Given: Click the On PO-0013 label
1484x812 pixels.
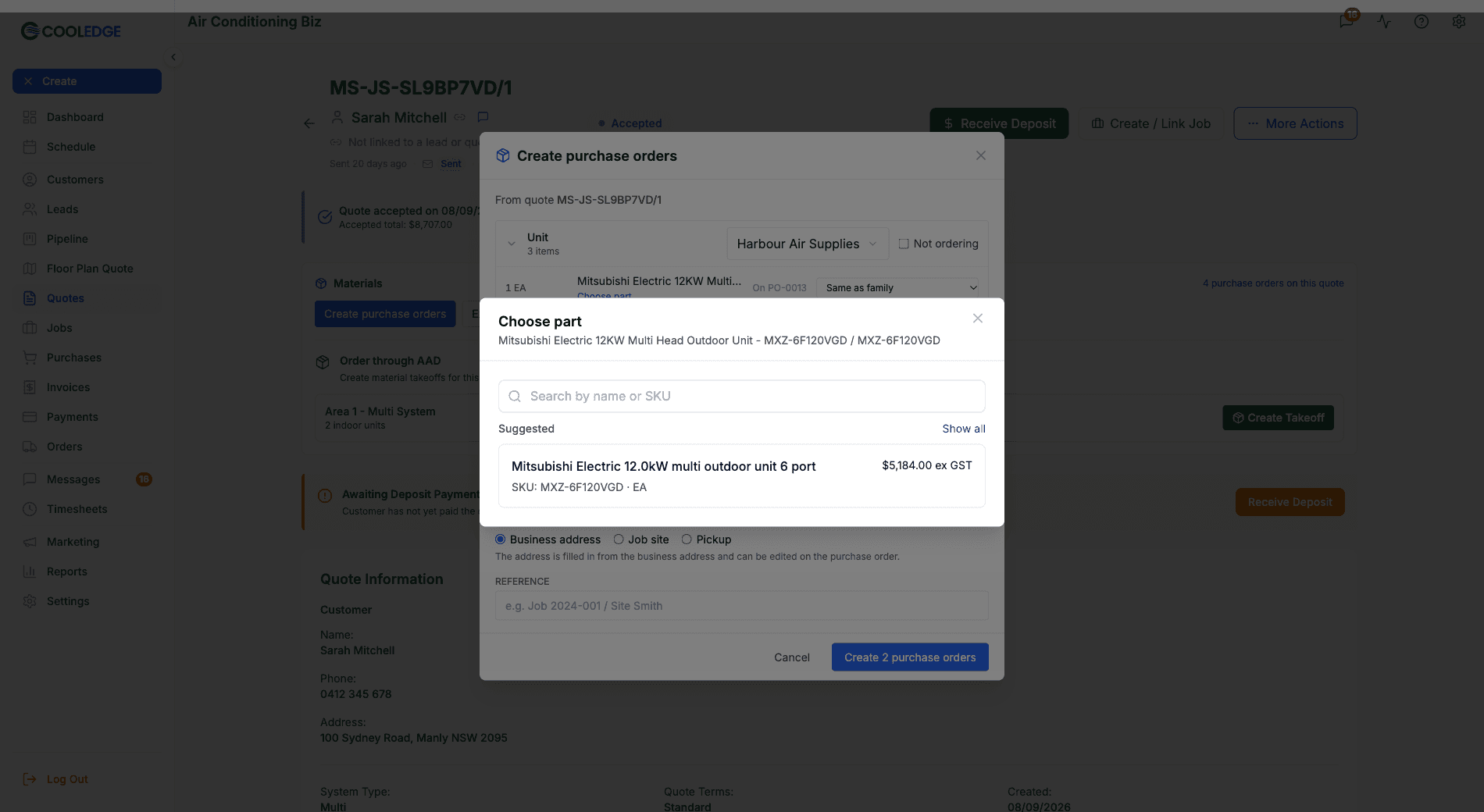Looking at the screenshot, I should (x=779, y=288).
